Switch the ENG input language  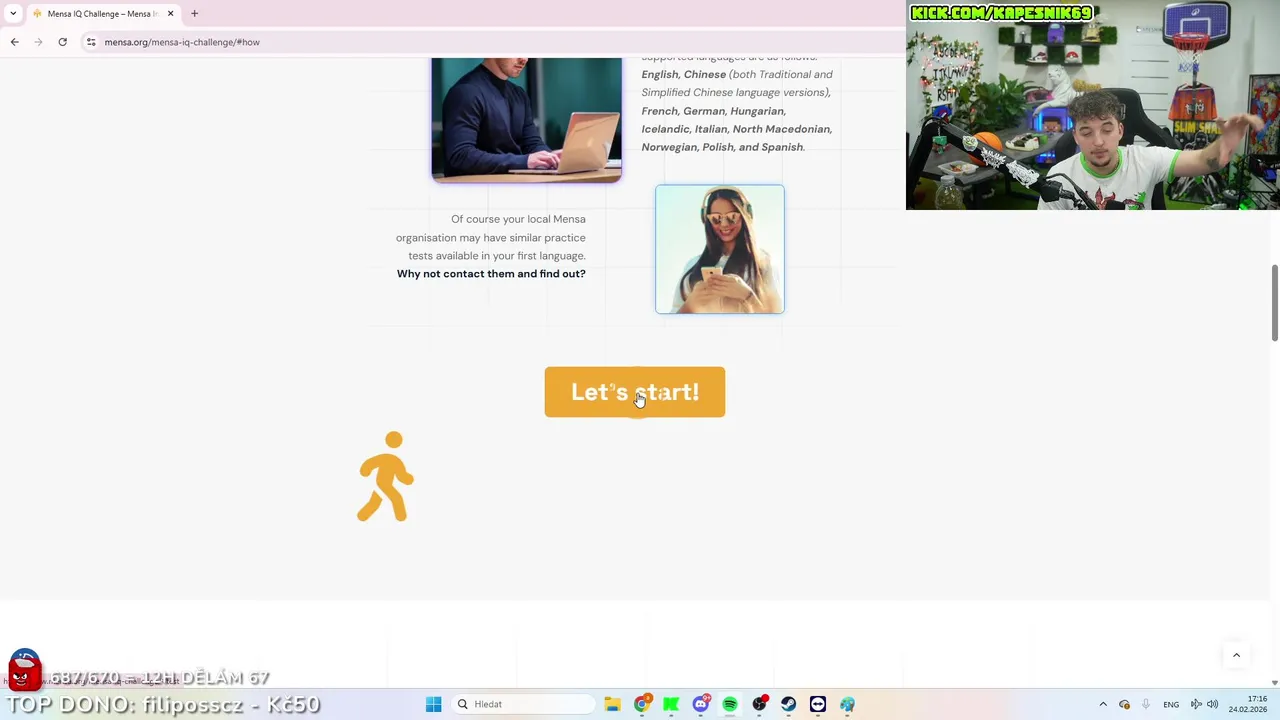[x=1171, y=704]
